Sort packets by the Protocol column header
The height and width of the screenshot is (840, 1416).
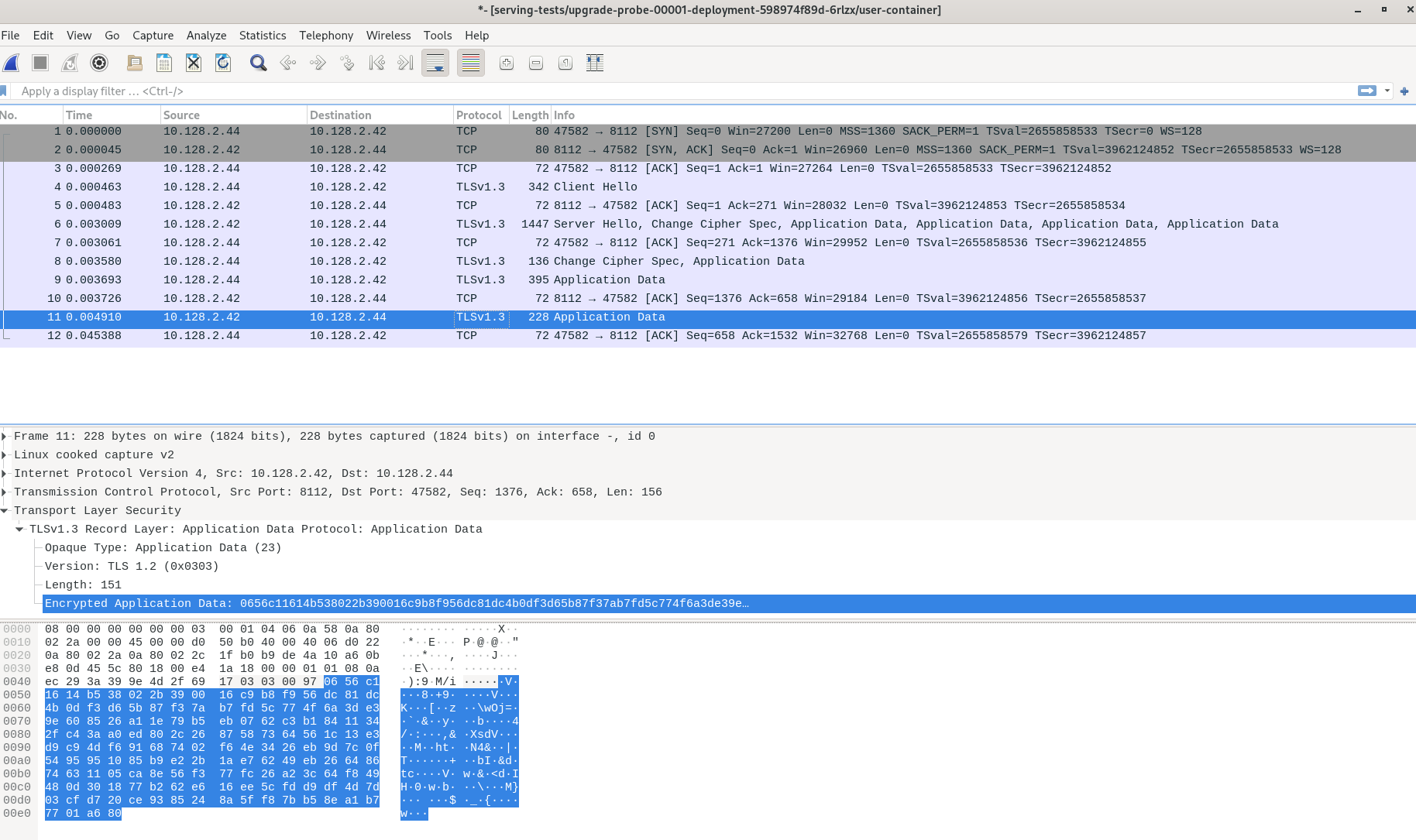click(x=479, y=115)
